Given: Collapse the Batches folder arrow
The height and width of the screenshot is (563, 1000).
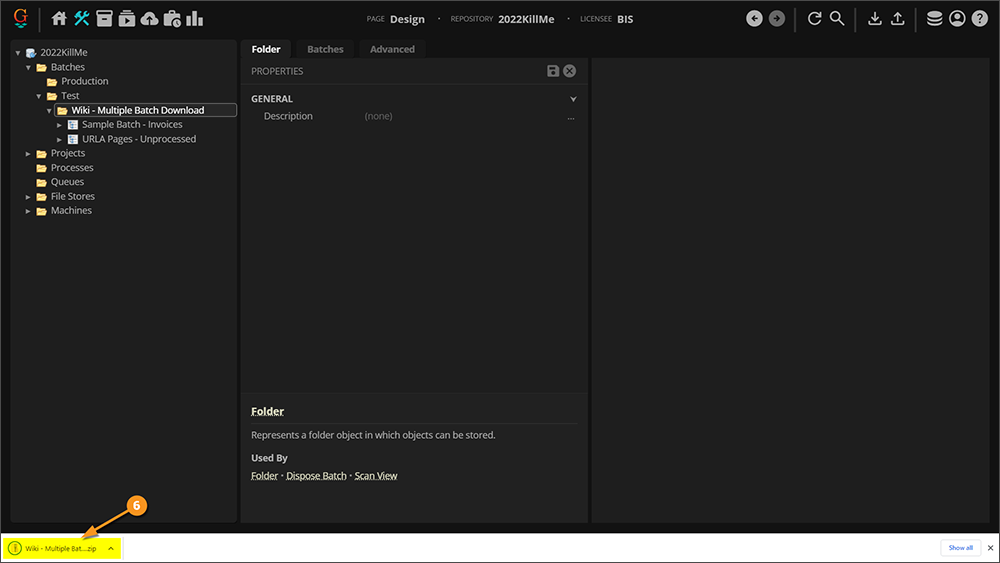Looking at the screenshot, I should pyautogui.click(x=28, y=67).
